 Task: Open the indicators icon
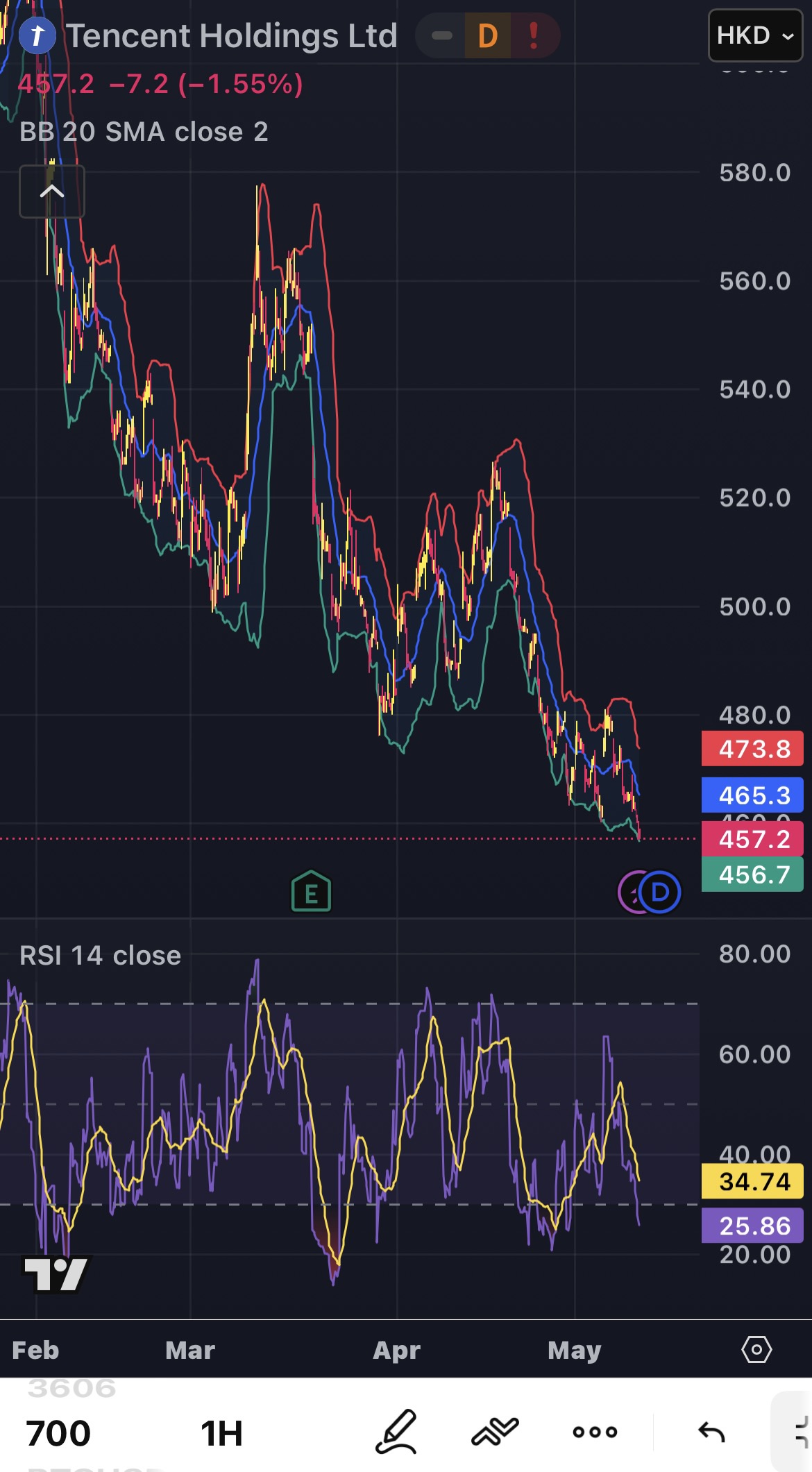click(x=495, y=1432)
